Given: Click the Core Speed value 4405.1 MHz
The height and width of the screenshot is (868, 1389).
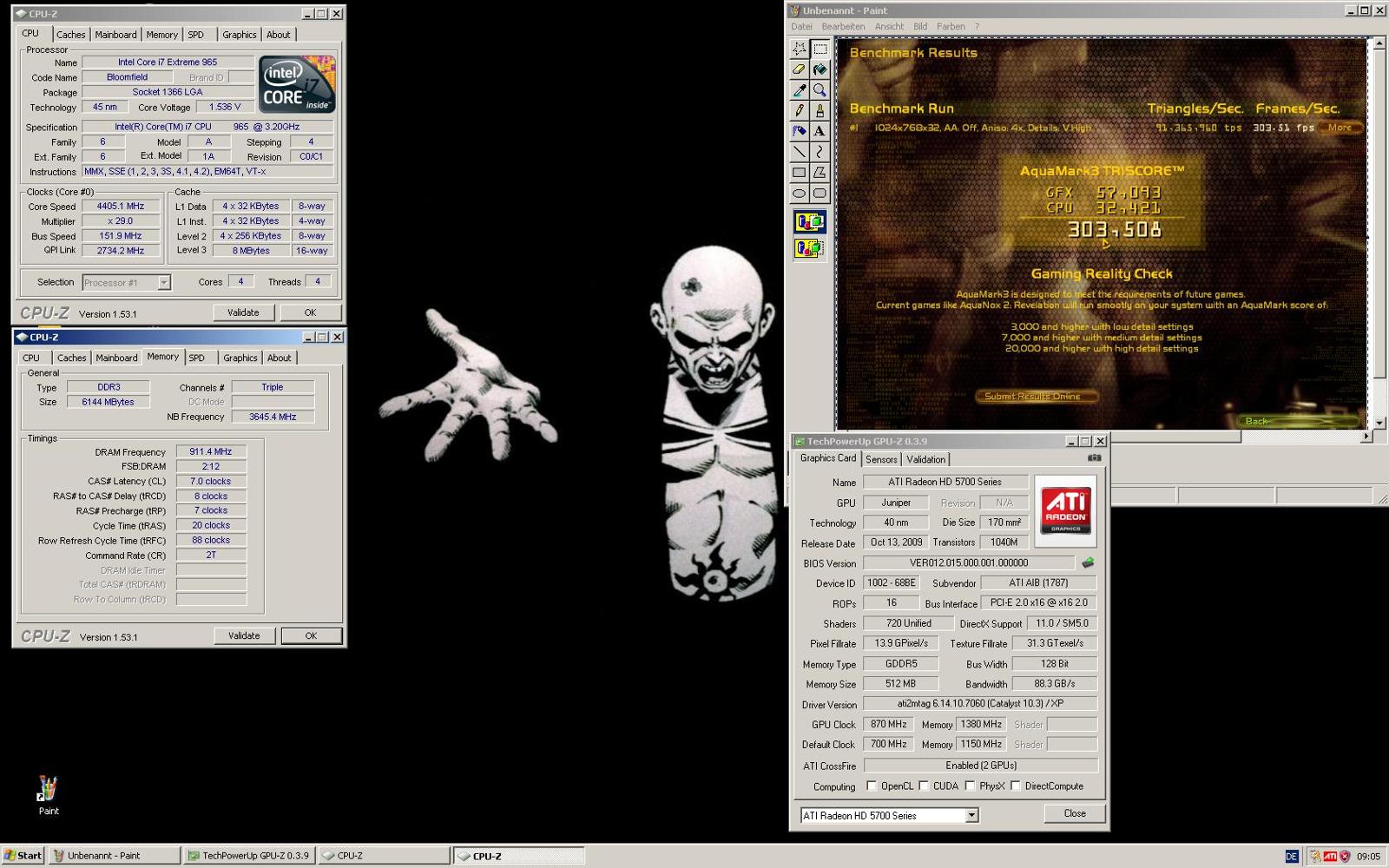Looking at the screenshot, I should coord(121,207).
